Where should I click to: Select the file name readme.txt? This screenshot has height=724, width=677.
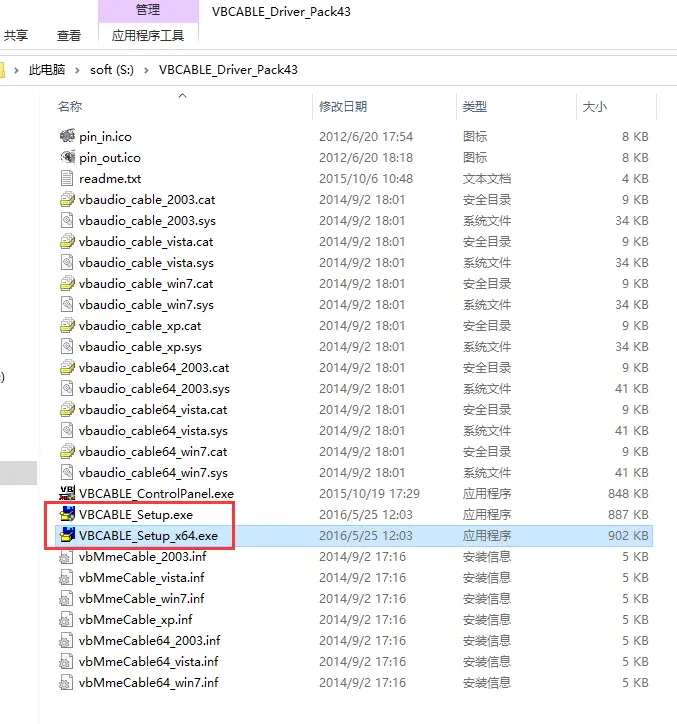pyautogui.click(x=110, y=179)
